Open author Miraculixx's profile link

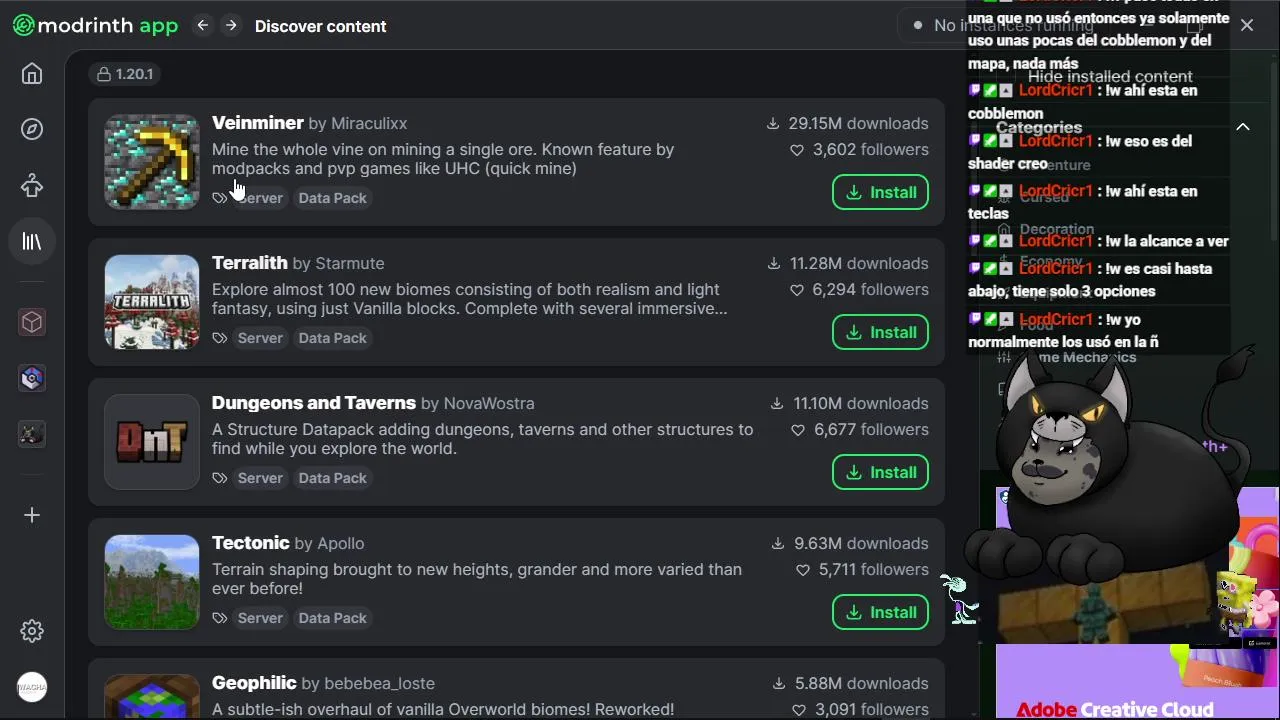pyautogui.click(x=369, y=124)
